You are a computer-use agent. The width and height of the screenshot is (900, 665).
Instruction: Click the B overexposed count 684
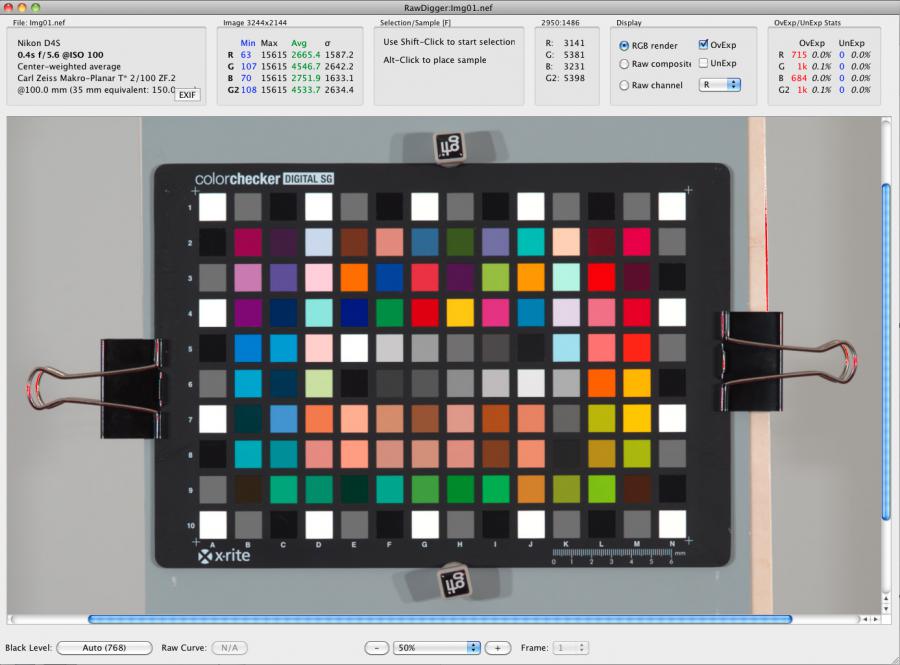(x=799, y=78)
